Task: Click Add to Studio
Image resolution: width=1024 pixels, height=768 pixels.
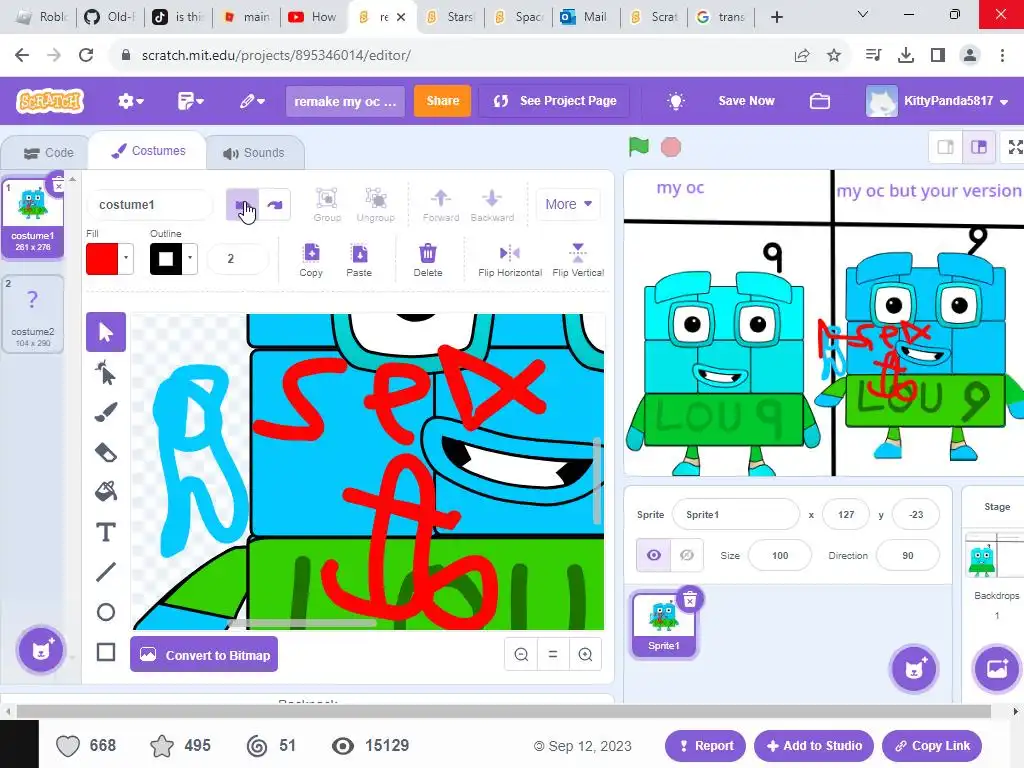Action: (814, 746)
